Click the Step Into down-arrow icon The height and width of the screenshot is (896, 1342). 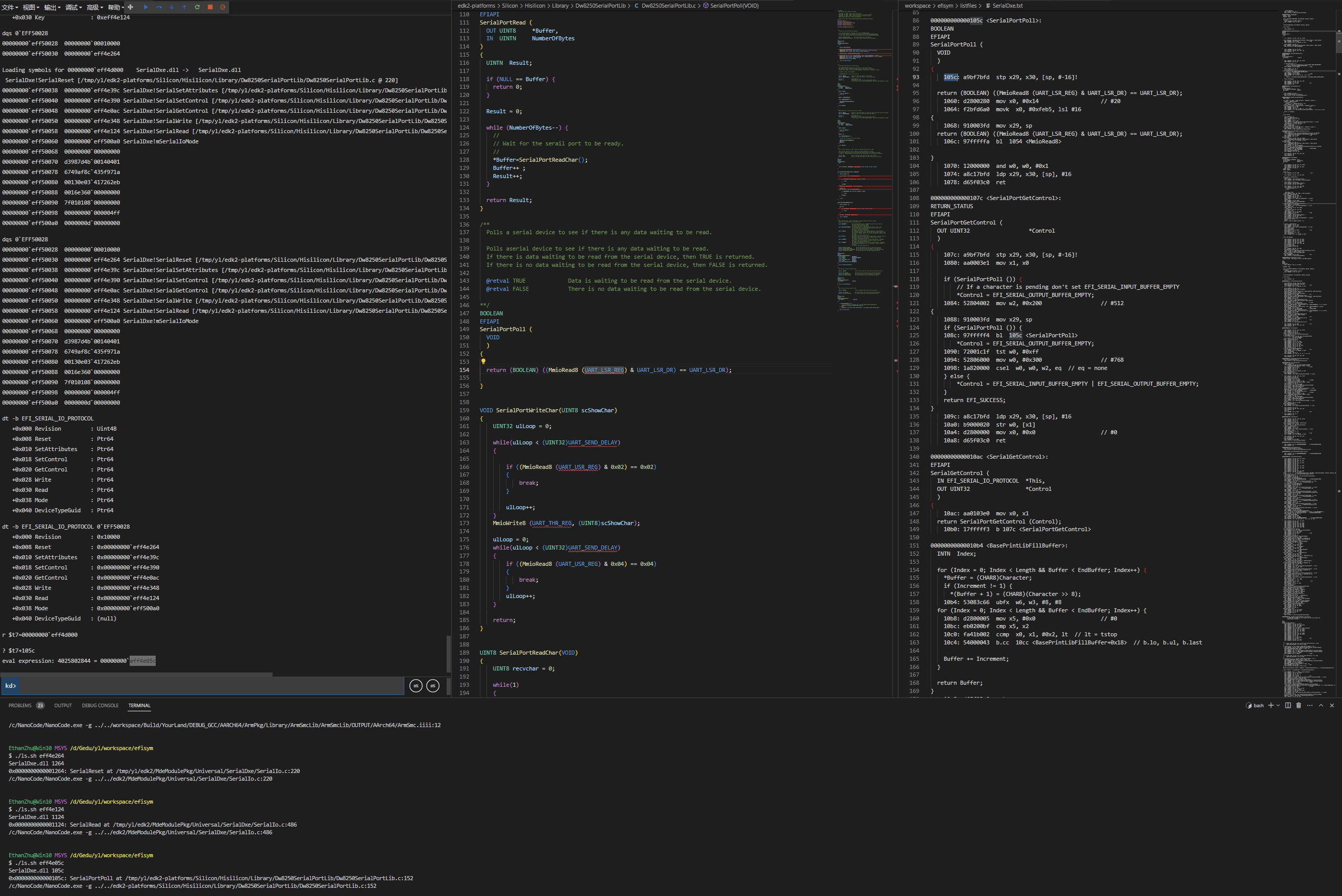(172, 8)
